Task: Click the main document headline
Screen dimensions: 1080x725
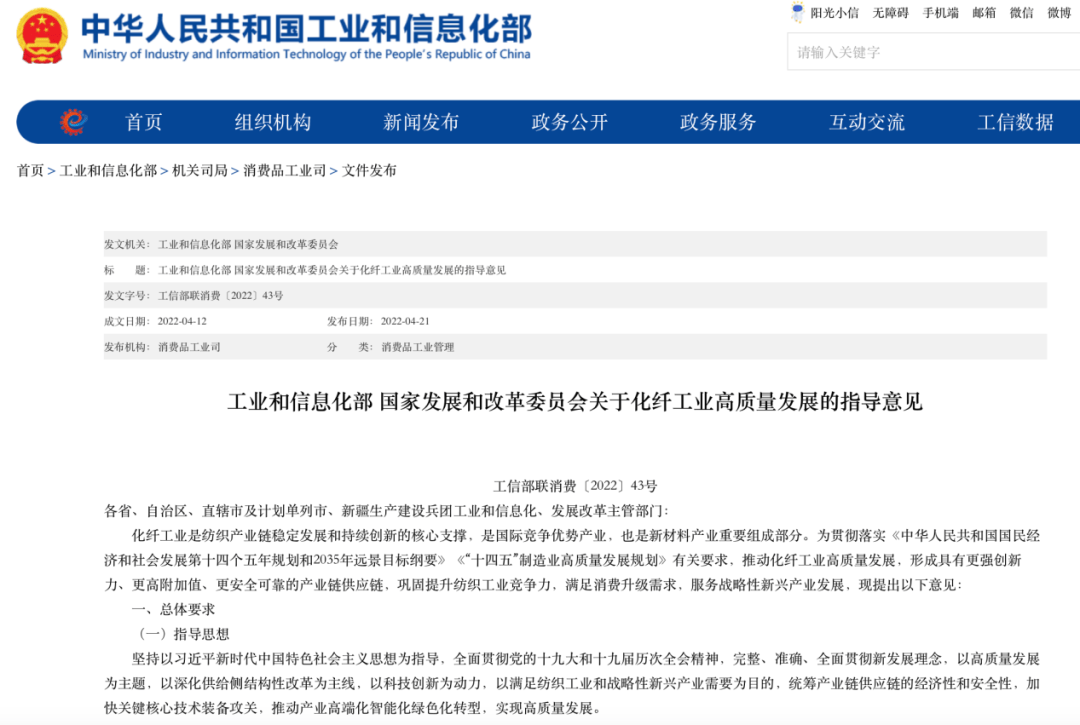Action: click(x=575, y=401)
